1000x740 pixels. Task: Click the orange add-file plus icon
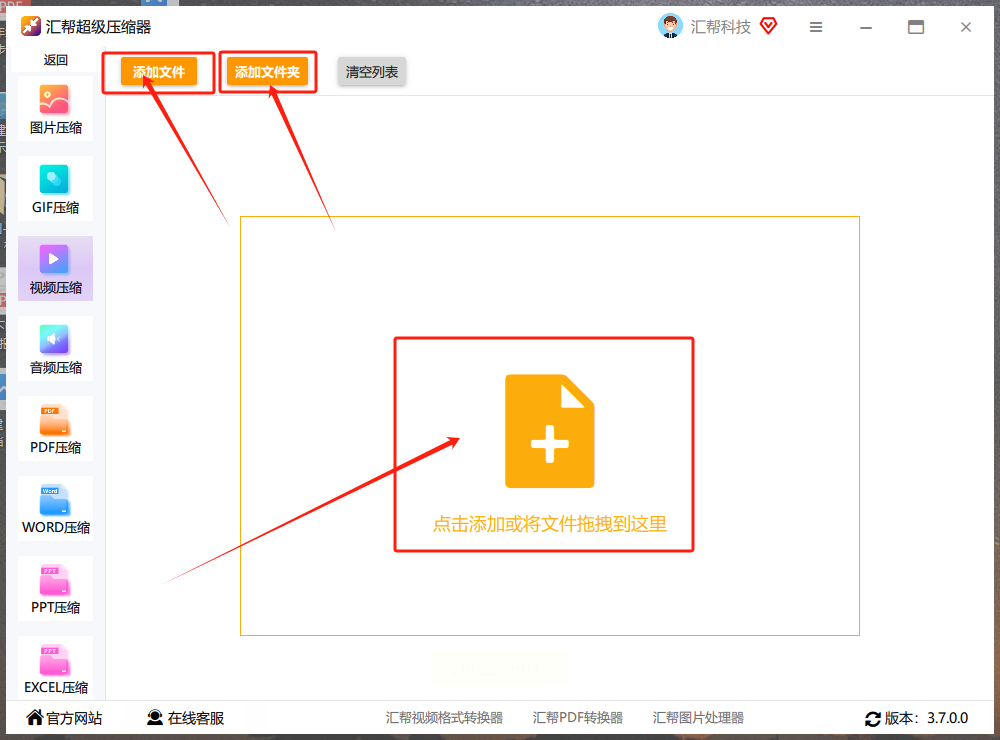pyautogui.click(x=550, y=431)
